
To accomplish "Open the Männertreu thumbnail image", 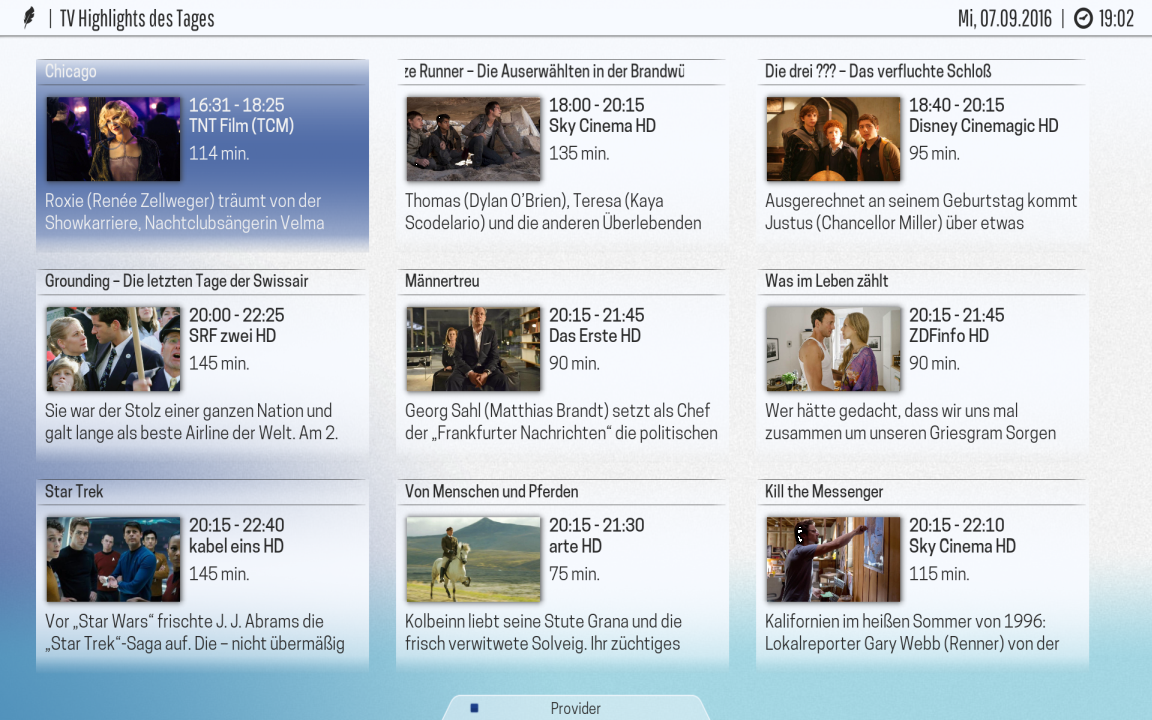I will [x=473, y=349].
